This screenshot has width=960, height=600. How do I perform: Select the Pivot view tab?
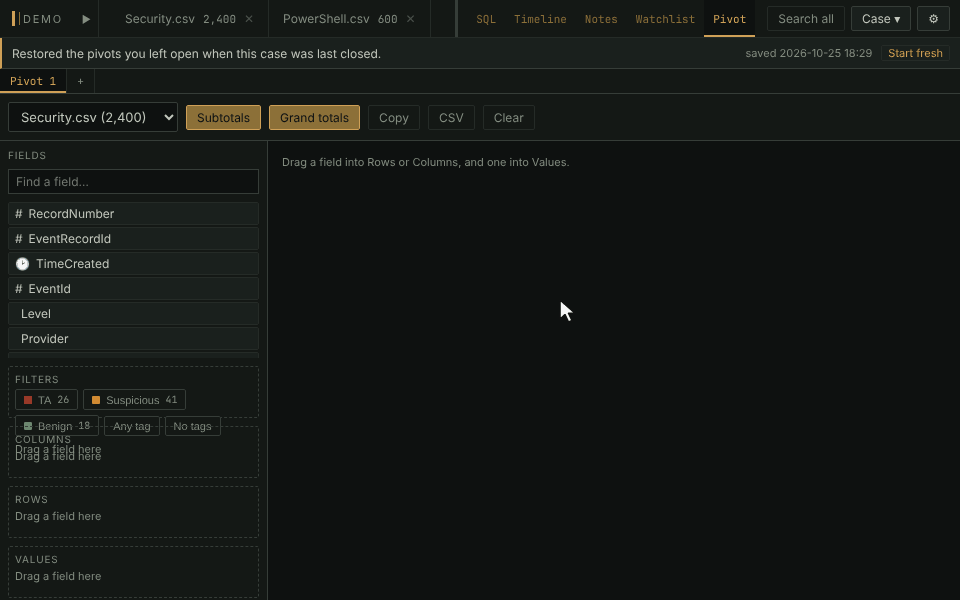click(x=729, y=19)
